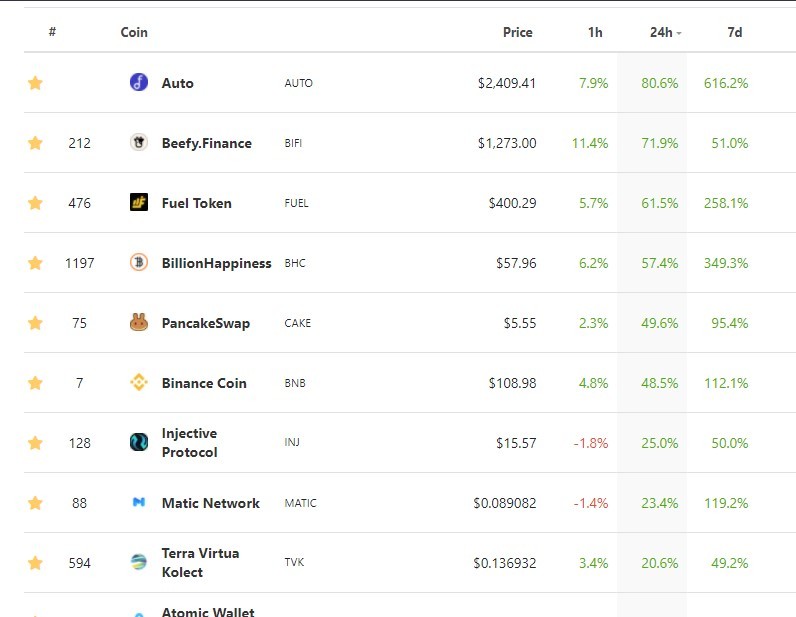Click the Auto coin logo icon
This screenshot has width=796, height=617.
(139, 82)
